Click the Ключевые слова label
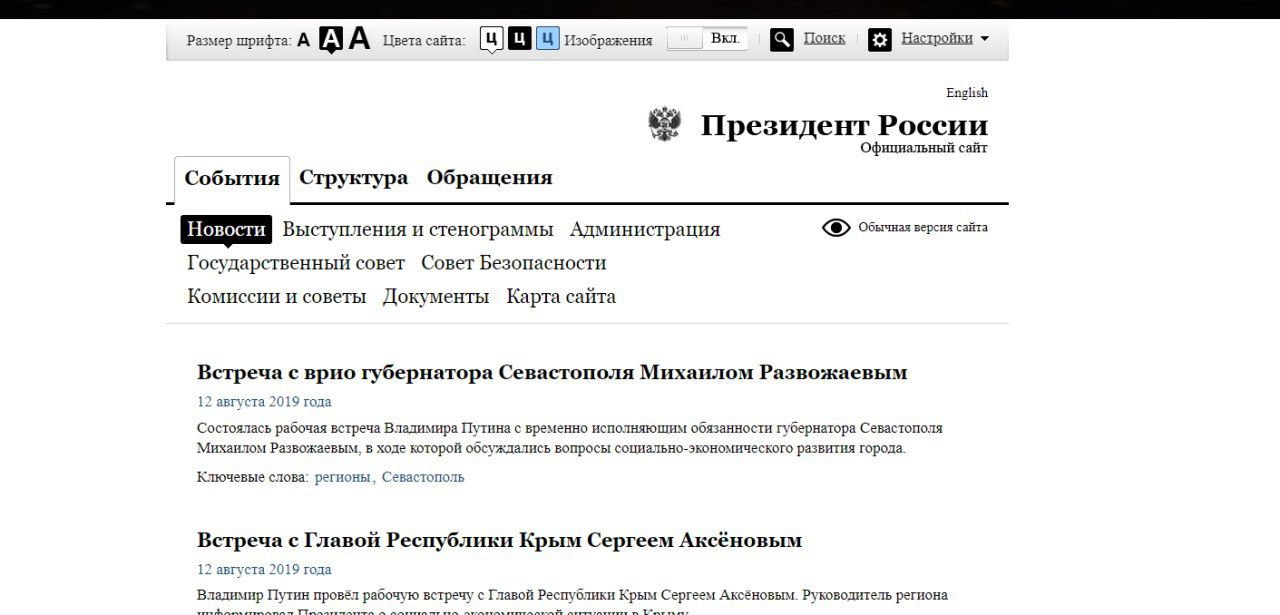This screenshot has height=615, width=1280. click(253, 477)
